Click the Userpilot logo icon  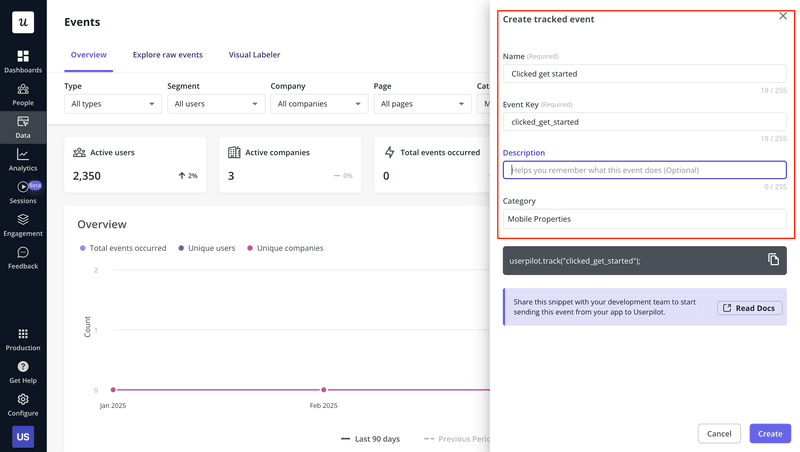[x=23, y=22]
